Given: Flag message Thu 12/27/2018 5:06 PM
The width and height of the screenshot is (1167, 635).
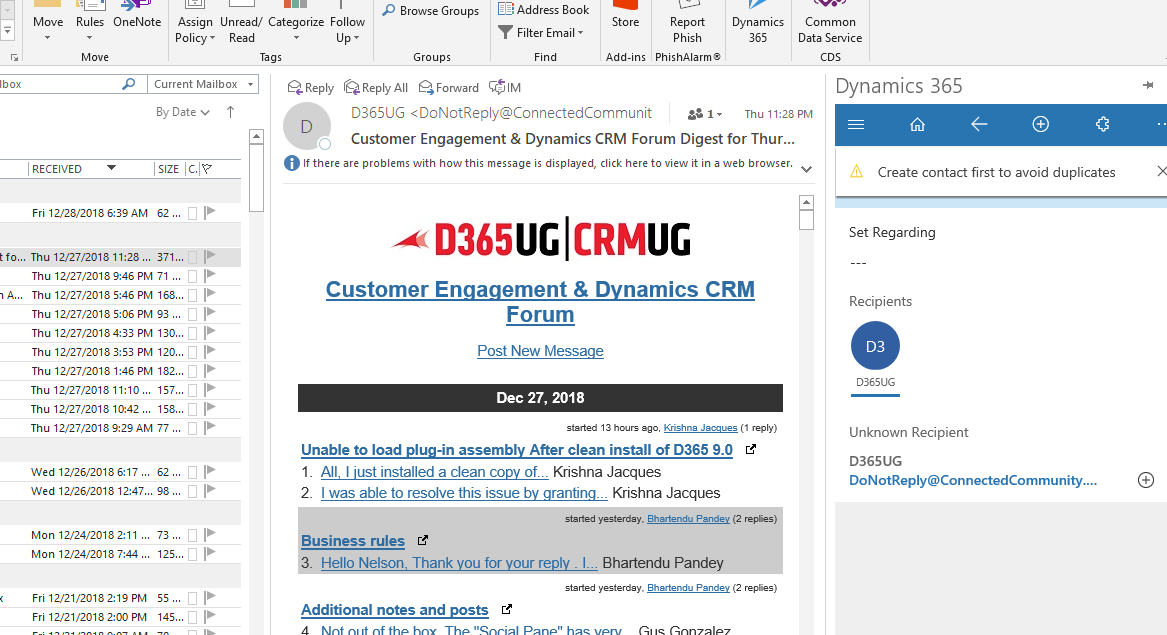Looking at the screenshot, I should [x=210, y=313].
